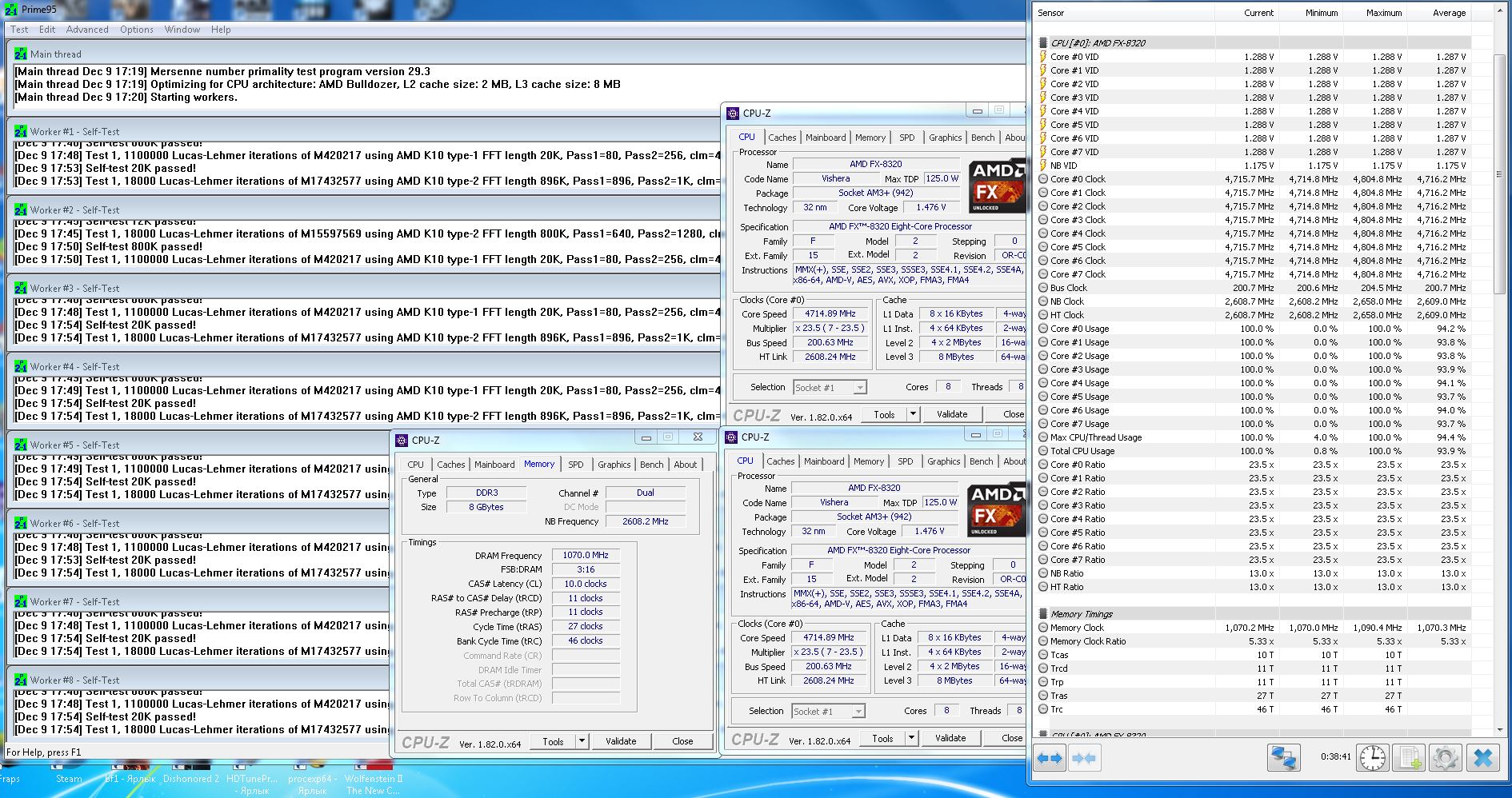
Task: Expand the Tools dropdown arrow in the CPU-Z Memory window
Action: tap(582, 741)
